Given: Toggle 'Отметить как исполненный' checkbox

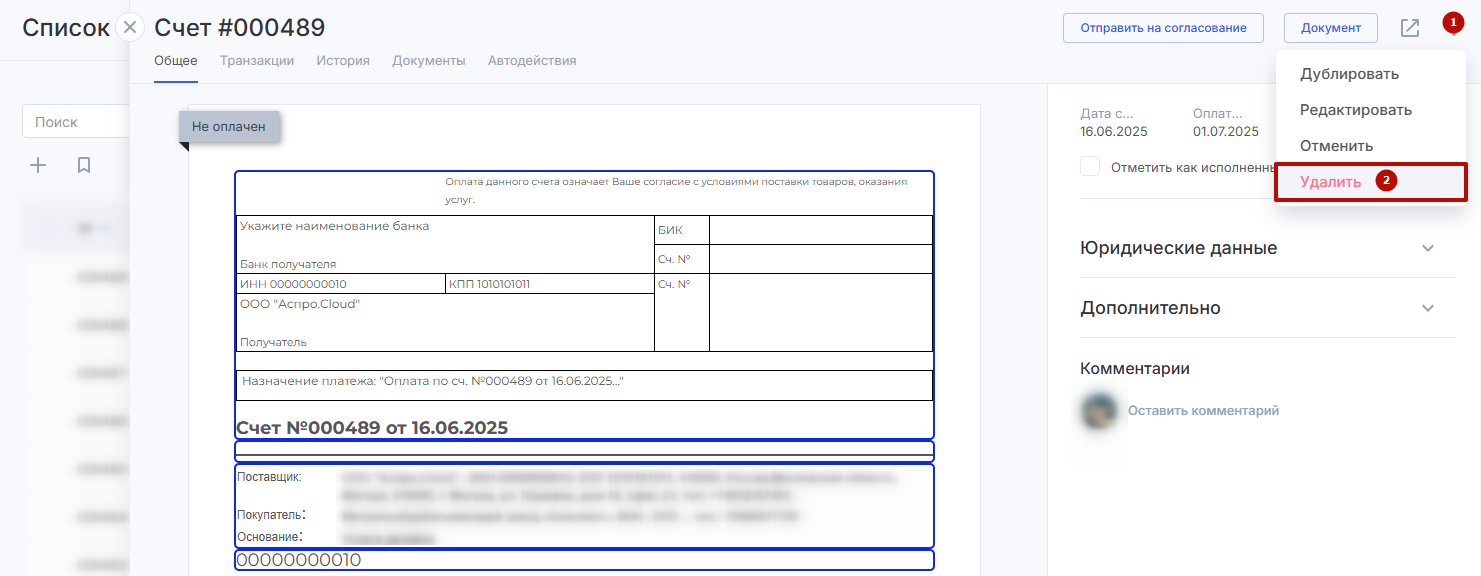Looking at the screenshot, I should [1090, 167].
